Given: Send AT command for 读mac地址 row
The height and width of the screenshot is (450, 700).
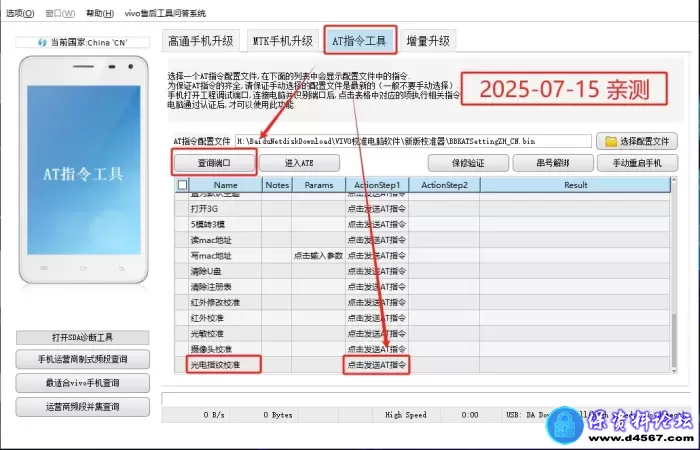Looking at the screenshot, I should [377, 240].
